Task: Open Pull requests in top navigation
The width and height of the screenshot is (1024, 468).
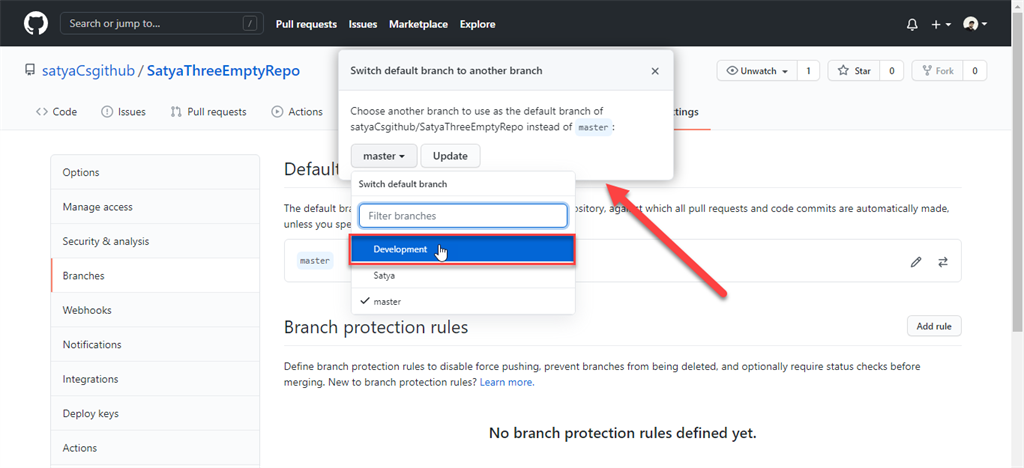Action: pos(306,24)
